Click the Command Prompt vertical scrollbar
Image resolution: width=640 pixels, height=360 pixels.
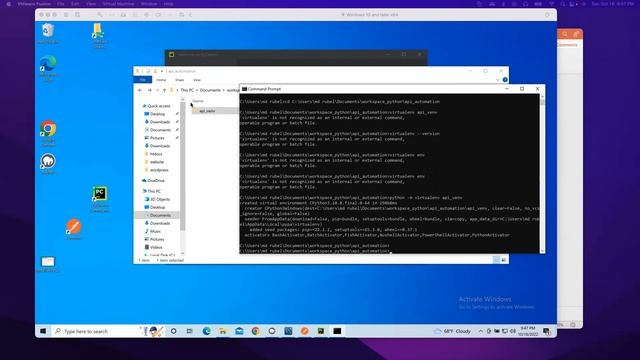click(542, 173)
